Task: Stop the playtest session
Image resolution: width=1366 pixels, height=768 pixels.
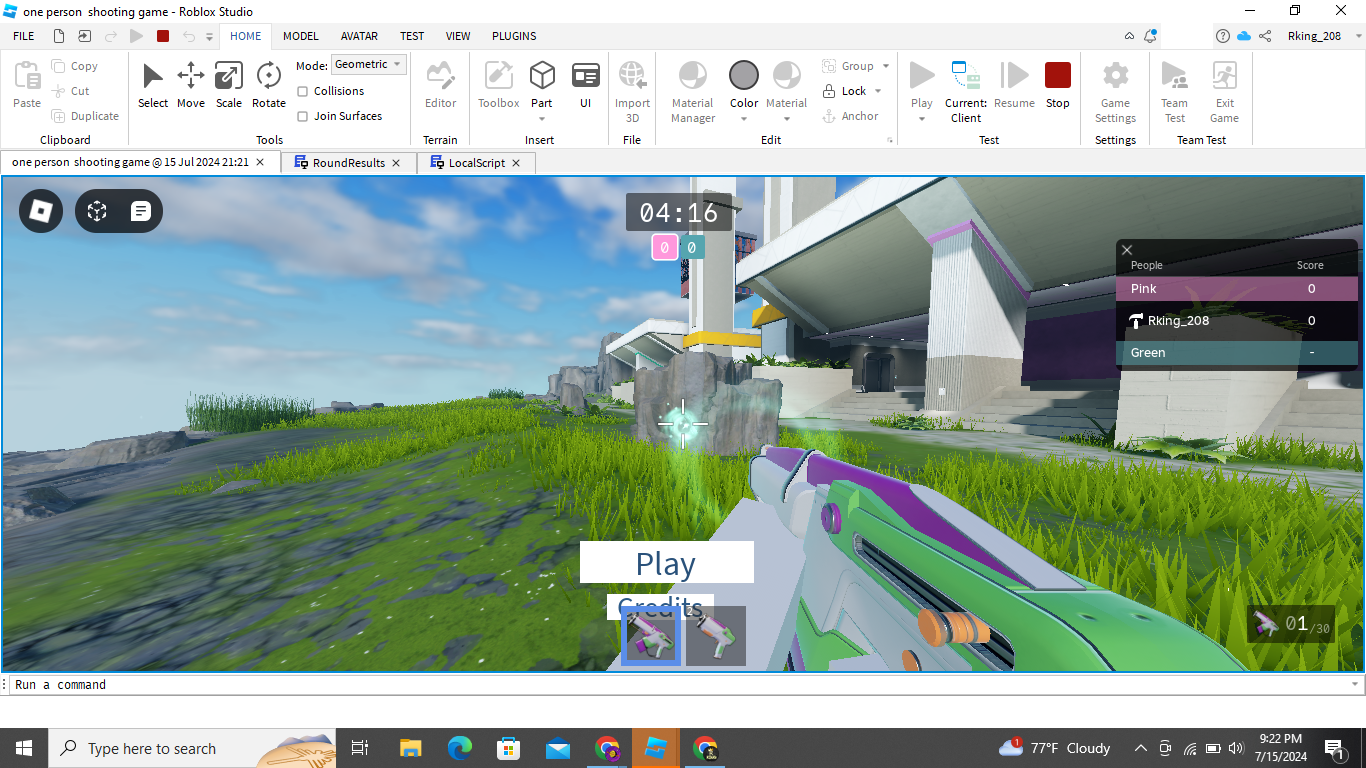Action: click(x=1057, y=87)
